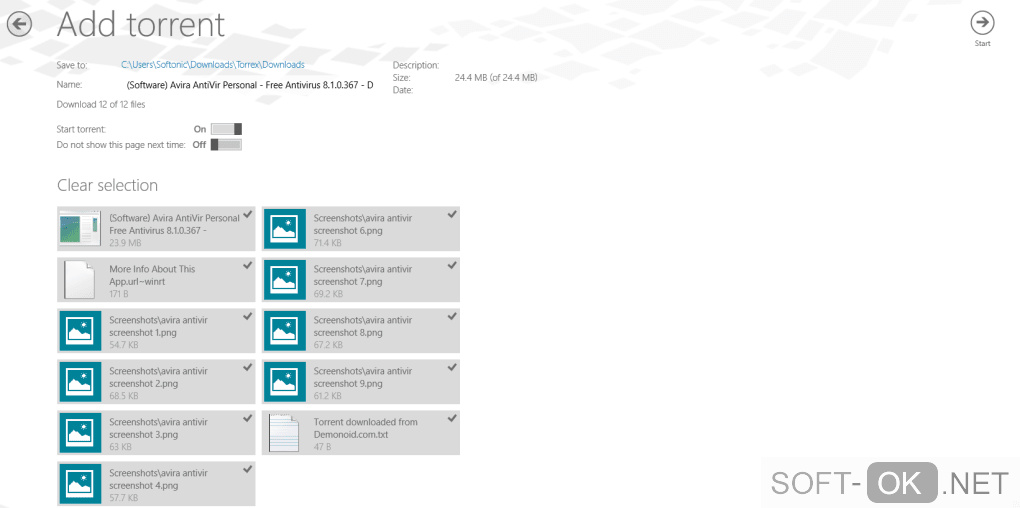The width and height of the screenshot is (1020, 508).
Task: Click the '61.2 KB' file size
Action: (328, 395)
